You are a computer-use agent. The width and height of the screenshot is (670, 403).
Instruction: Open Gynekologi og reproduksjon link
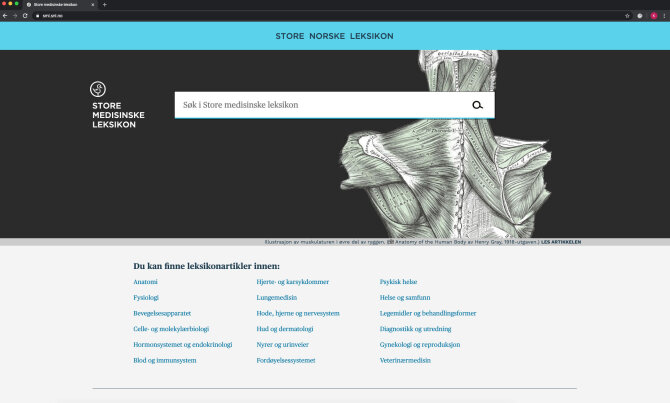click(x=420, y=345)
